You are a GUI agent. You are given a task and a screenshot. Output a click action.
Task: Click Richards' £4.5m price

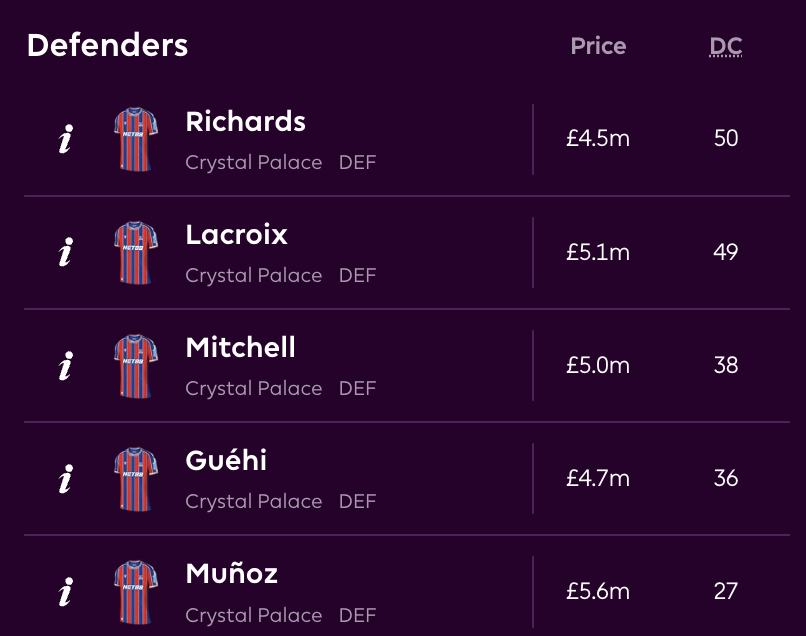[x=598, y=139]
